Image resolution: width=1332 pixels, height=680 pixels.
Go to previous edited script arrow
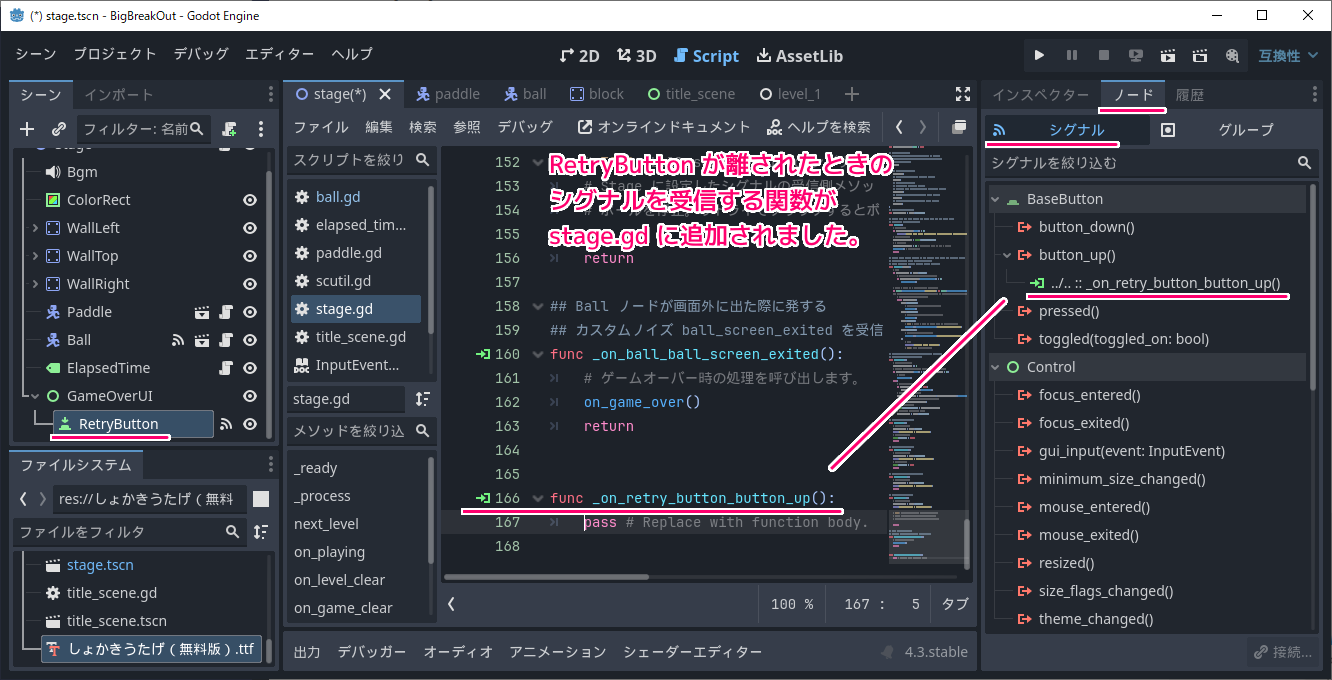(x=899, y=127)
